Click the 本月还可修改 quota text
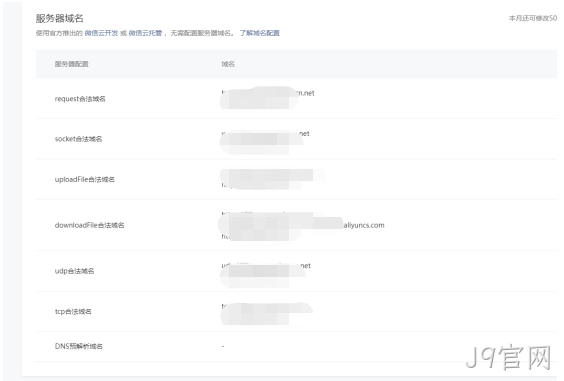 [x=533, y=18]
